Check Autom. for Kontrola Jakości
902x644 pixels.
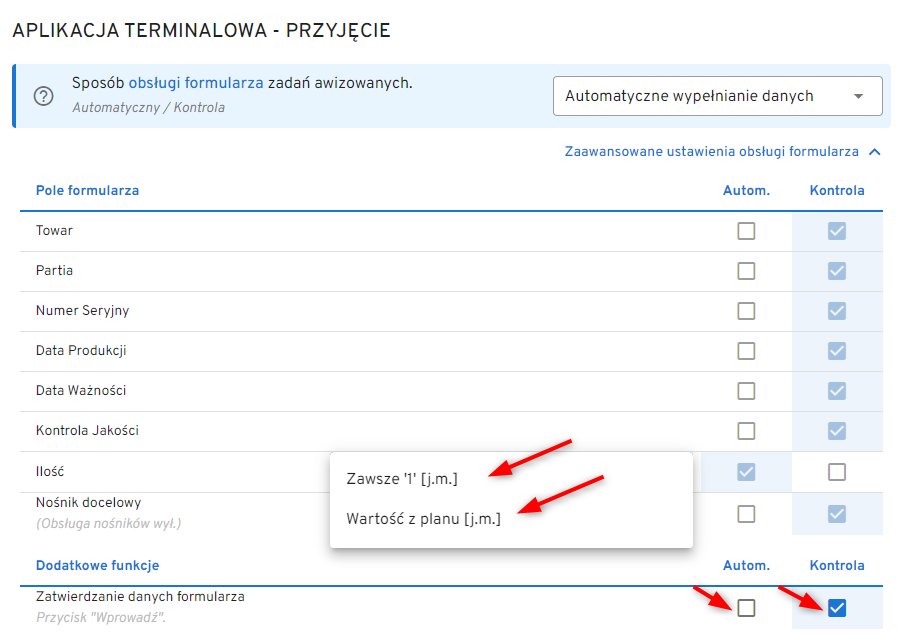tap(746, 431)
